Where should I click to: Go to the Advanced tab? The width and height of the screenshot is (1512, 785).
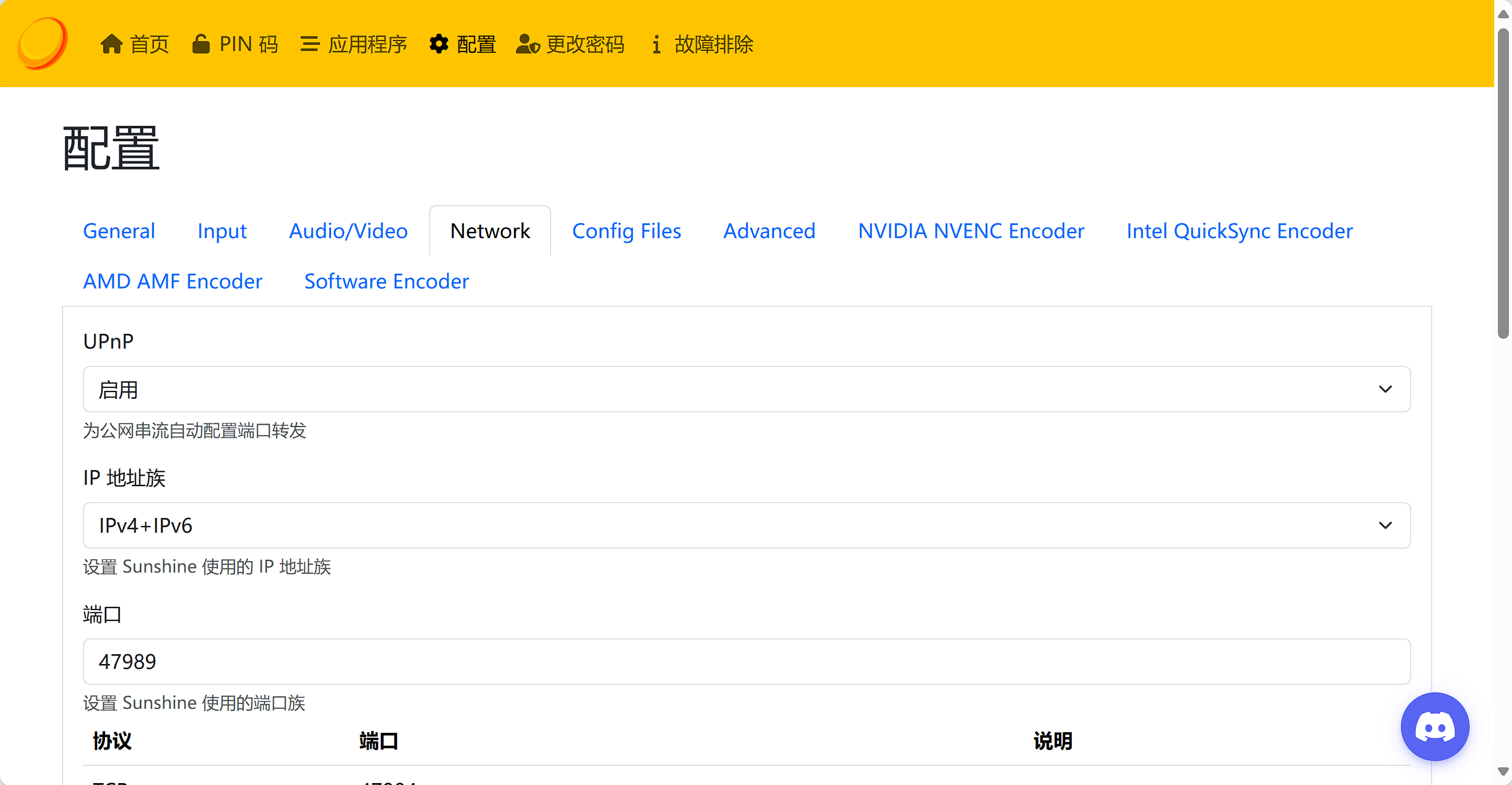point(769,231)
